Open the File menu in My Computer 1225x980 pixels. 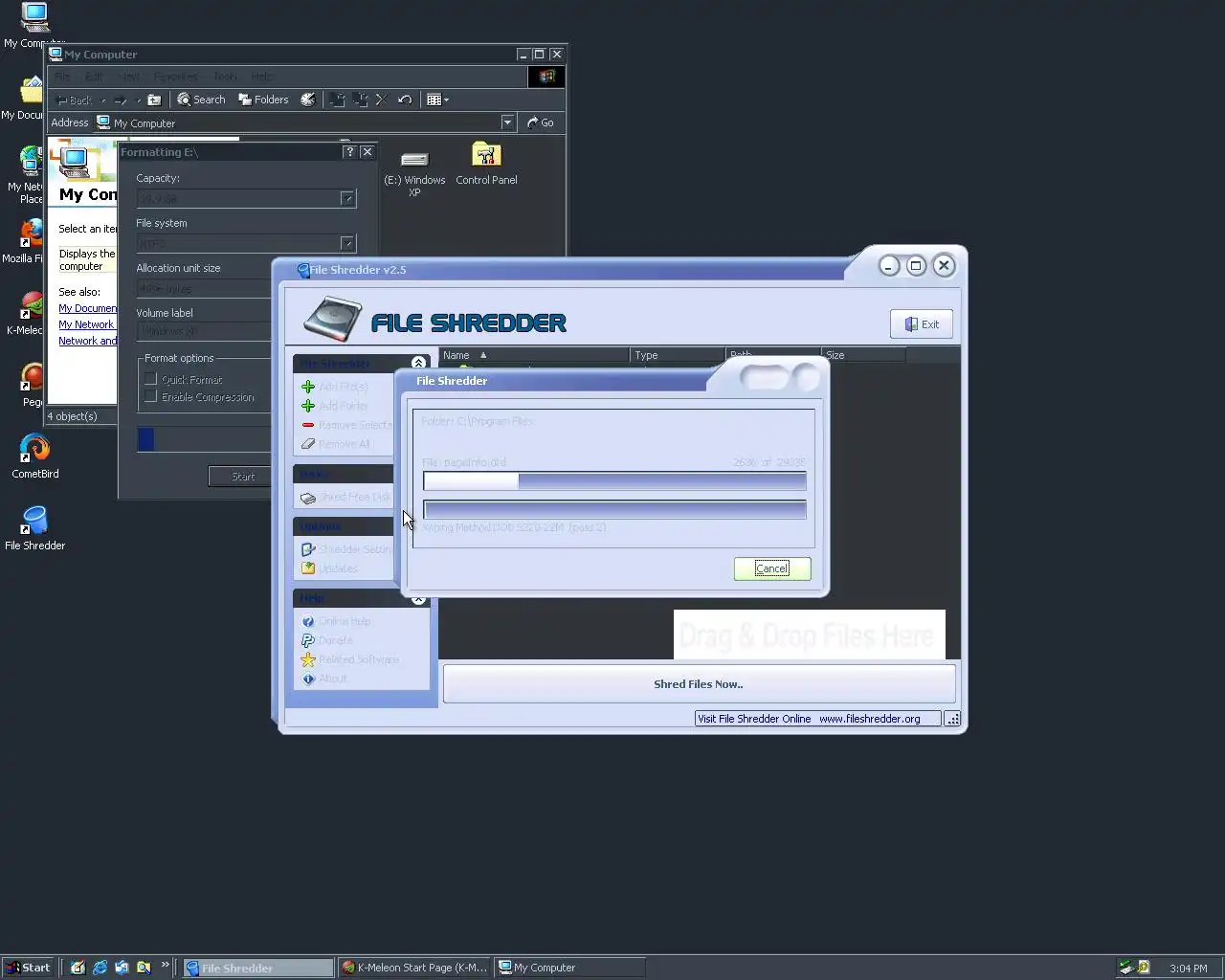pyautogui.click(x=62, y=77)
